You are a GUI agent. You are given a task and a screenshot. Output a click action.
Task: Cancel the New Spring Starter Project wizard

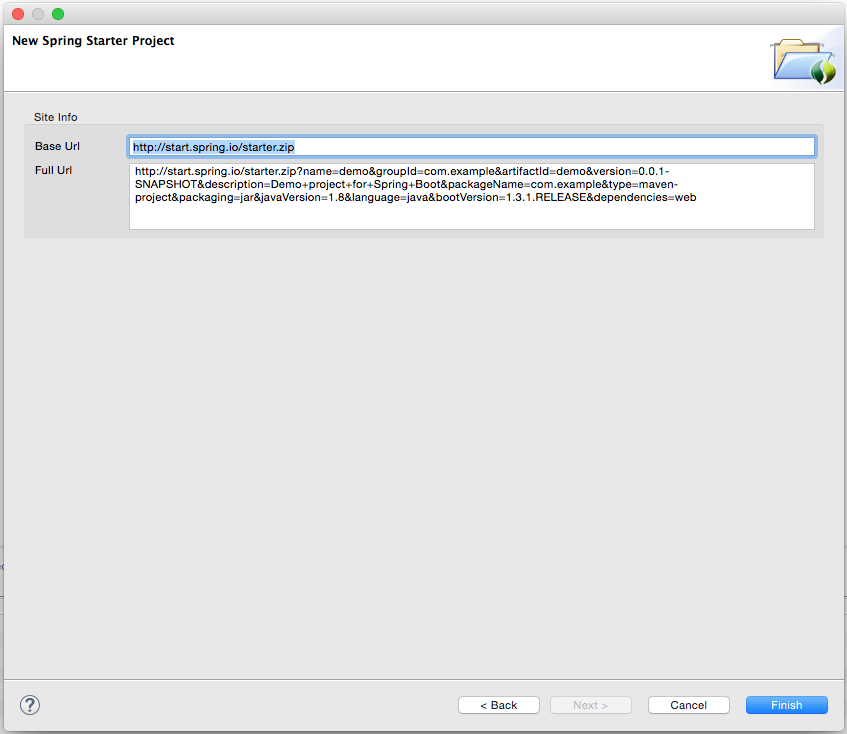(x=688, y=705)
